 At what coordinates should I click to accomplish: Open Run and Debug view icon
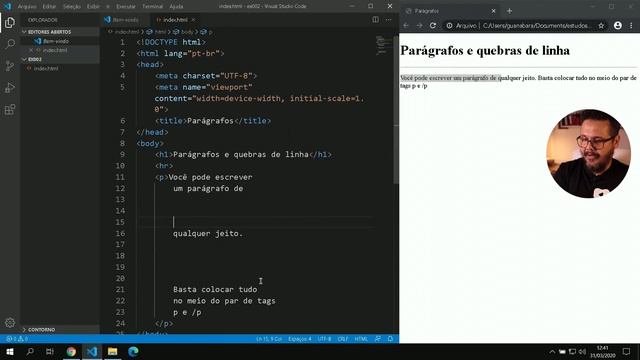(10, 88)
